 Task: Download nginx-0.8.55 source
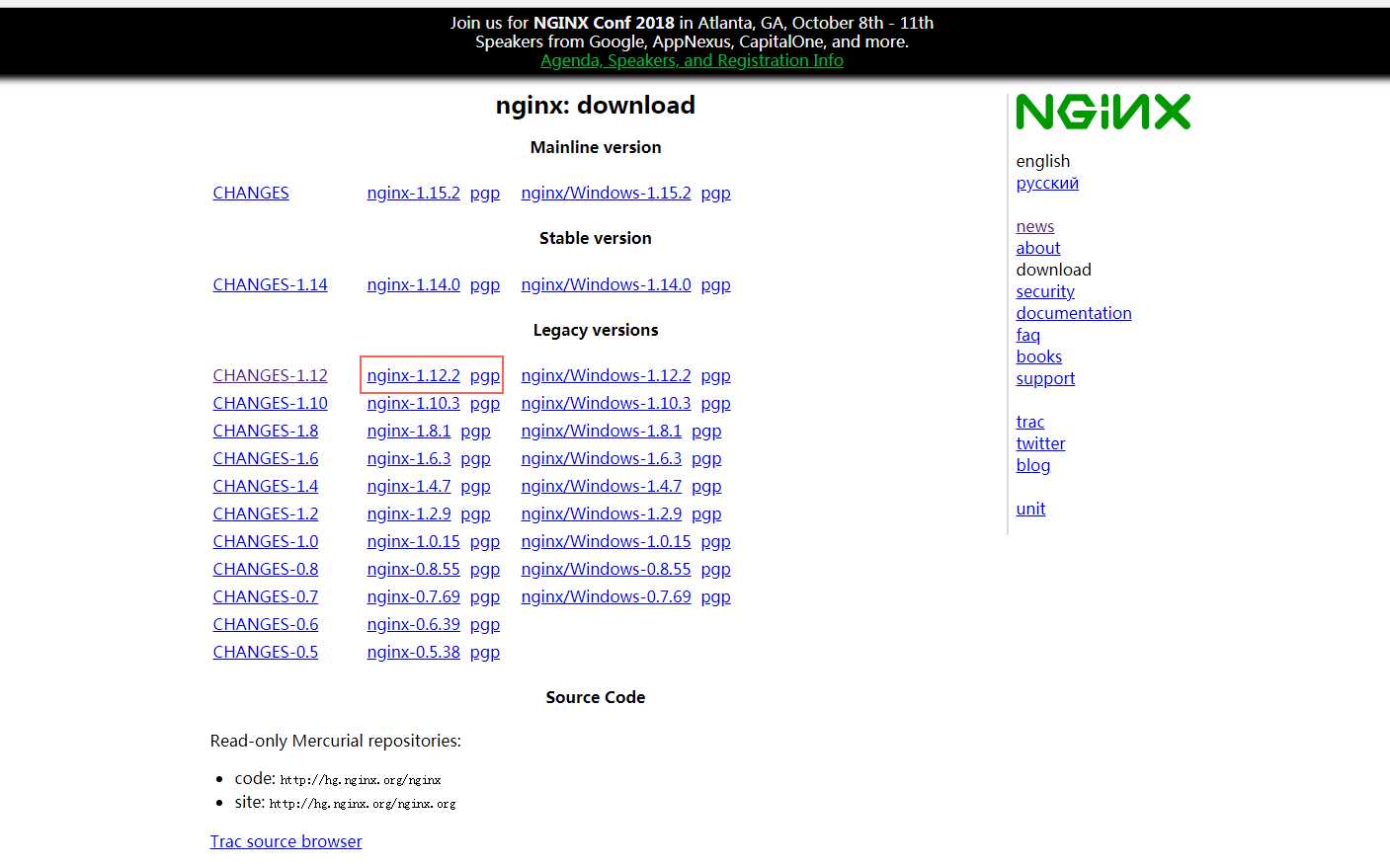pyautogui.click(x=413, y=569)
